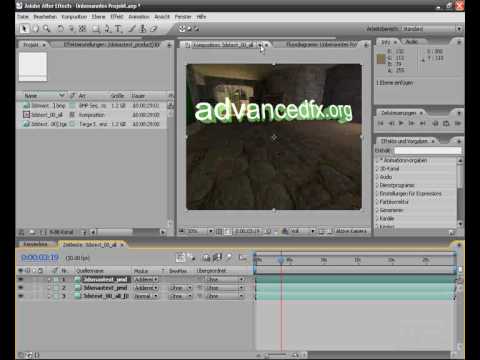Open the Arbeitsbereich workspace dropdown

tap(459, 29)
